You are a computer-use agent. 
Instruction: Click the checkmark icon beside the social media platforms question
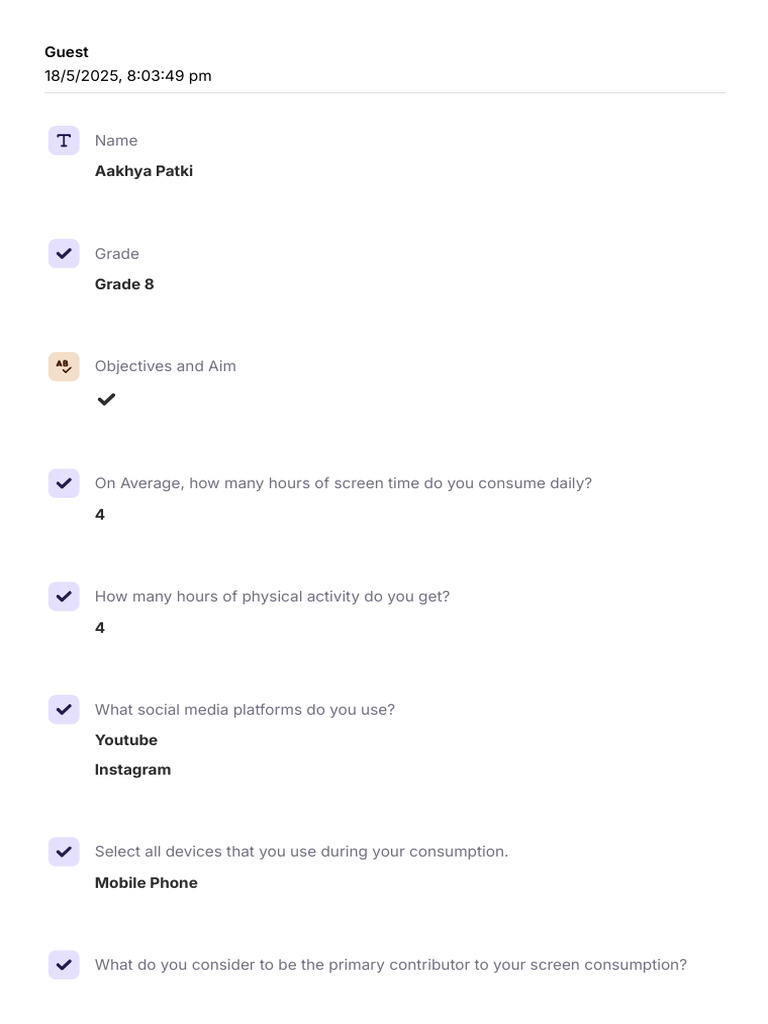[x=64, y=709]
